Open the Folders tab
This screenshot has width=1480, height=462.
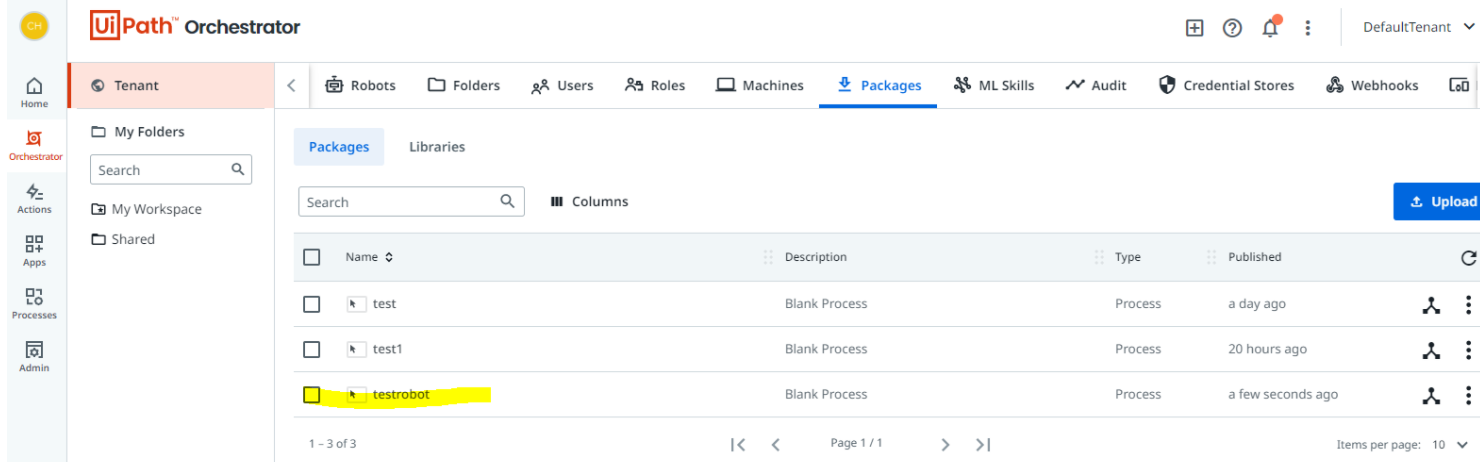point(464,85)
